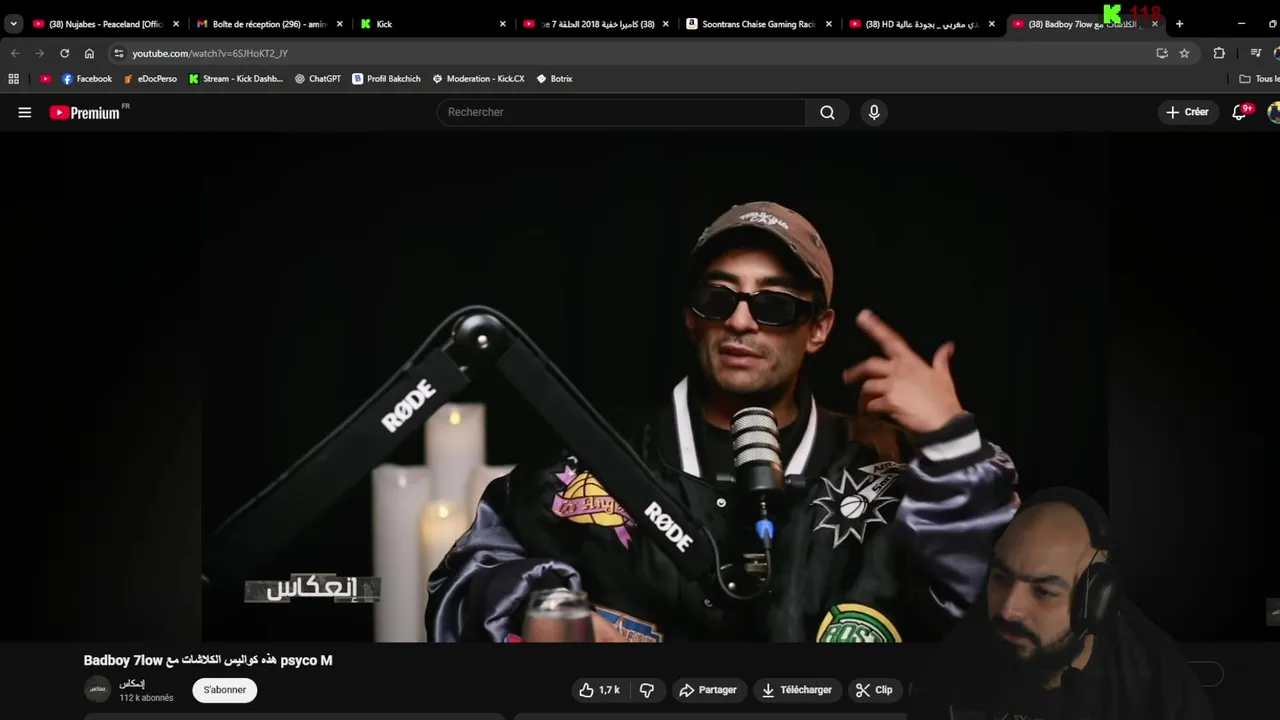The width and height of the screenshot is (1280, 720).
Task: Open the إنعكاس channel avatar
Action: click(x=97, y=689)
